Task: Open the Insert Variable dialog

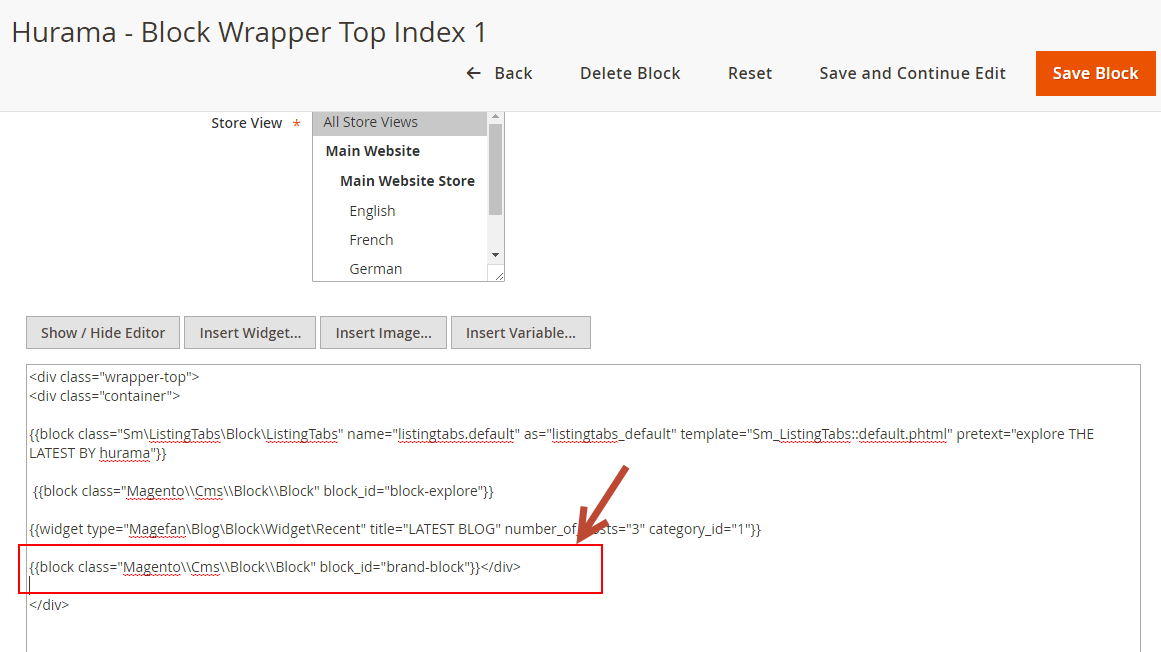Action: 520,333
